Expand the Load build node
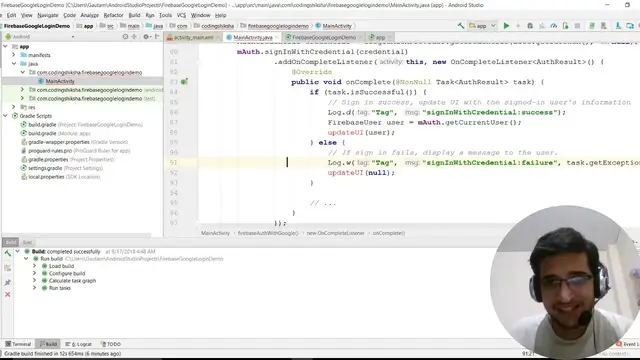Viewport: 640px width, 360px height. [x=35, y=266]
